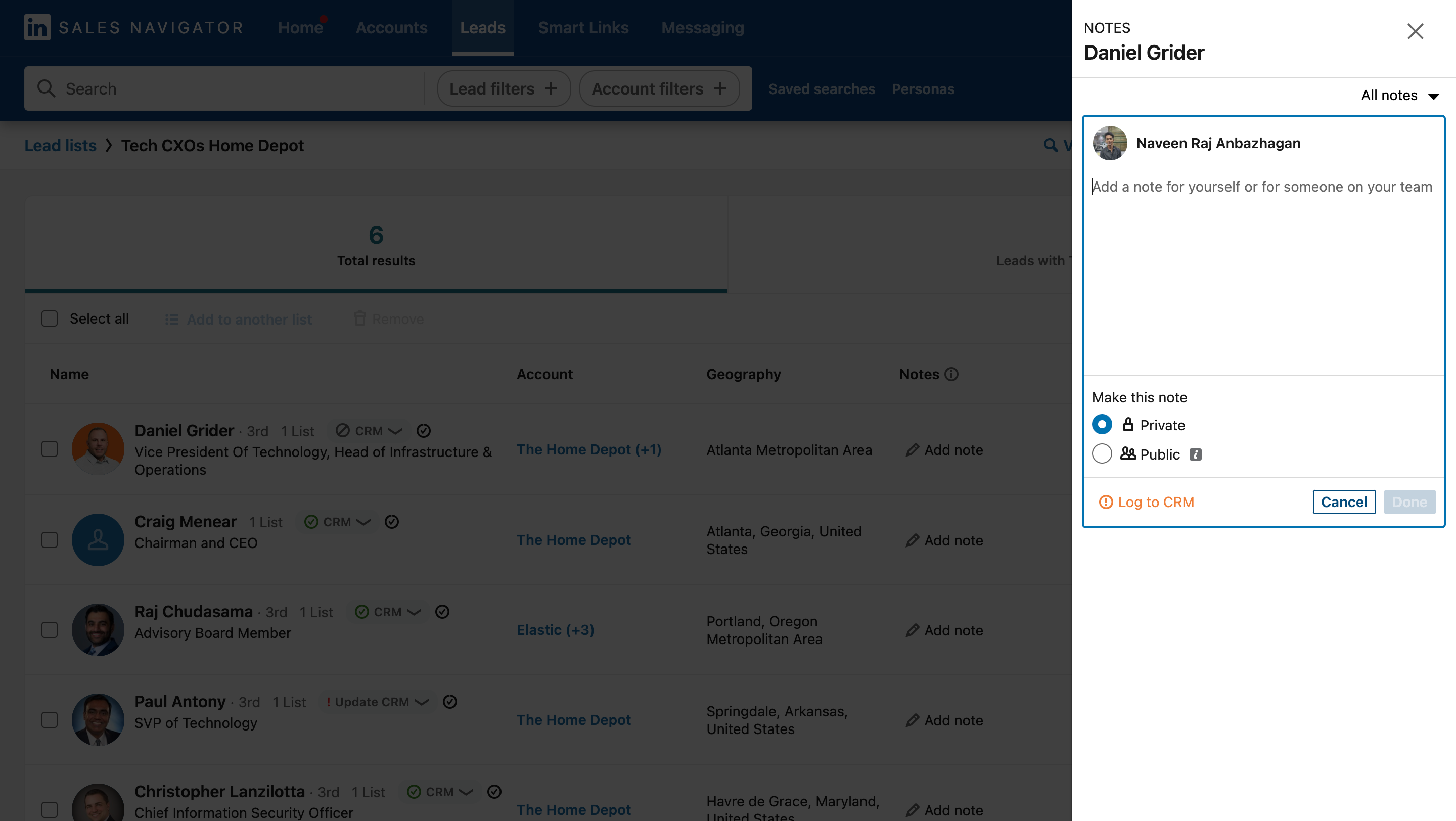Open Saved searches
The image size is (1456, 821).
point(821,88)
